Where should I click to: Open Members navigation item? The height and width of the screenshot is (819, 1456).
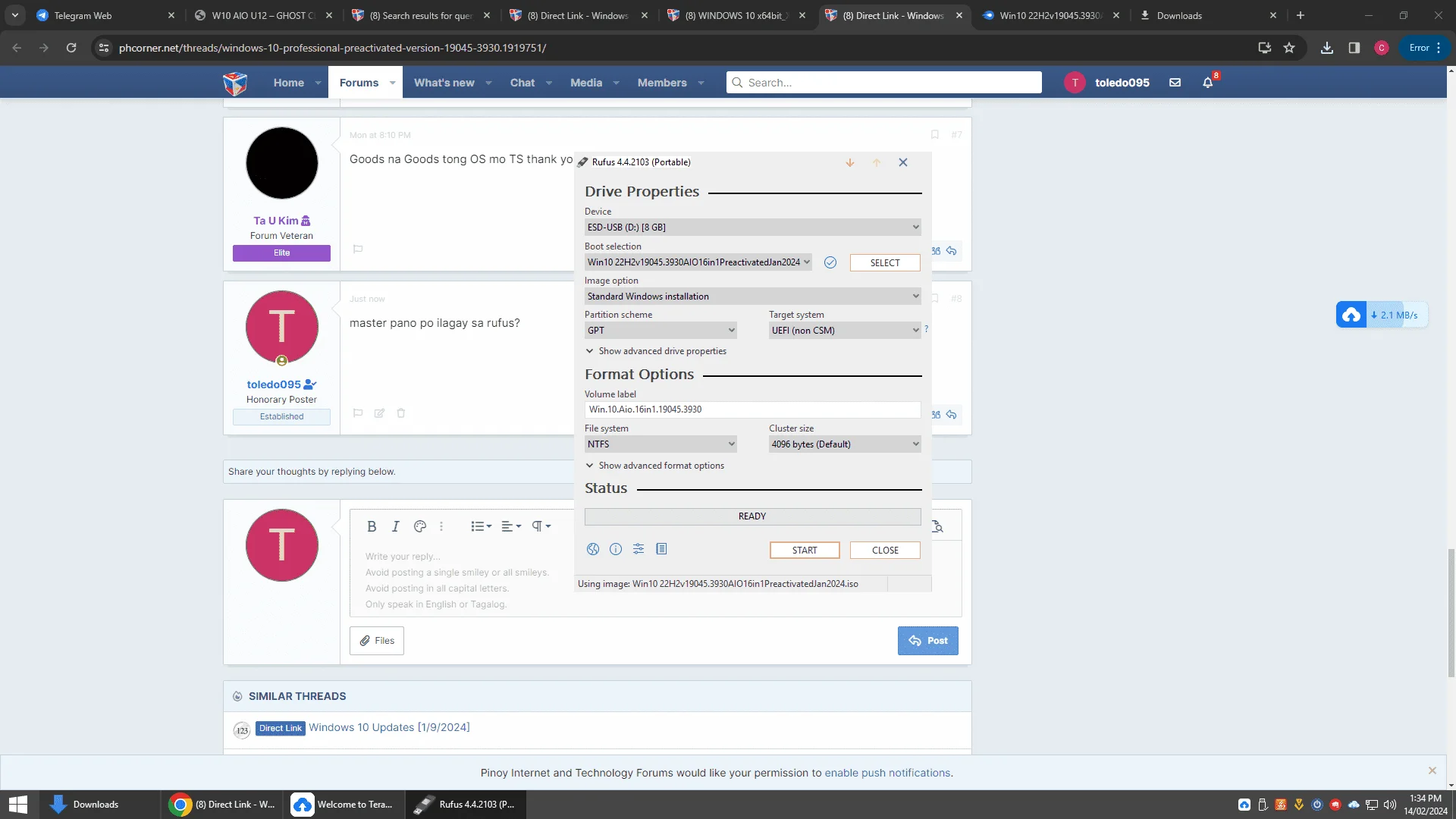[662, 83]
